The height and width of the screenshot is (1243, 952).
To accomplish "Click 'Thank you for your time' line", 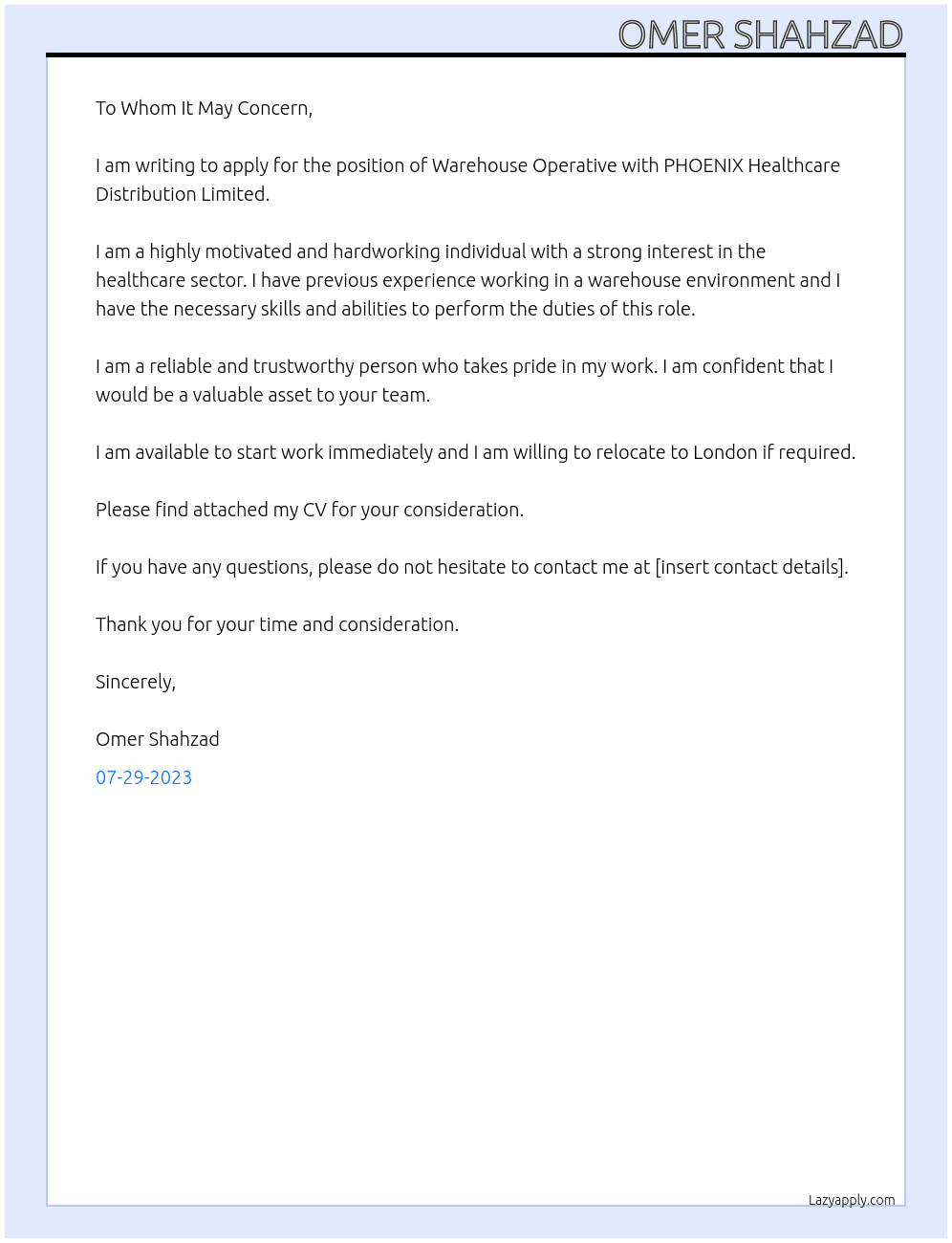I will [x=277, y=624].
